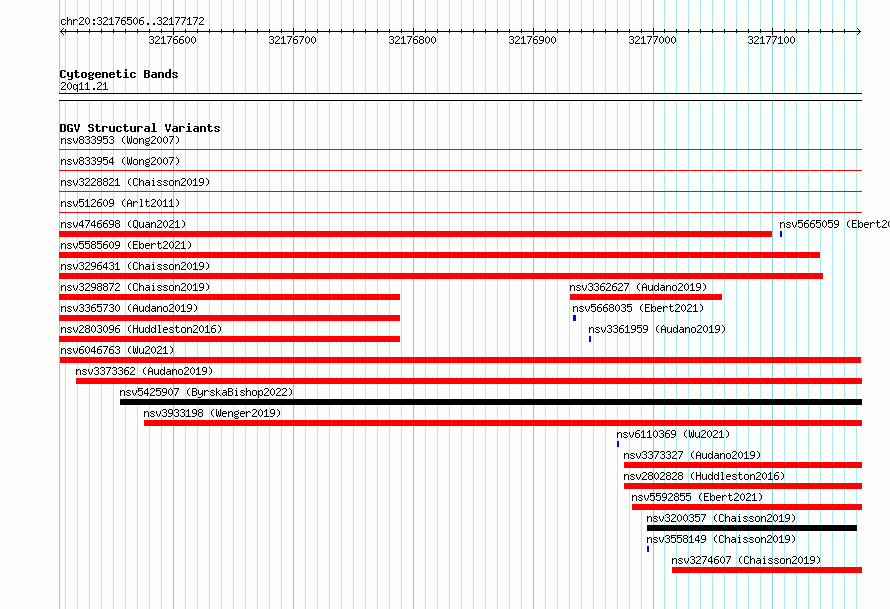This screenshot has height=609, width=890.
Task: Click nsv6046763 (Wu2021) label
Action: tap(117, 350)
